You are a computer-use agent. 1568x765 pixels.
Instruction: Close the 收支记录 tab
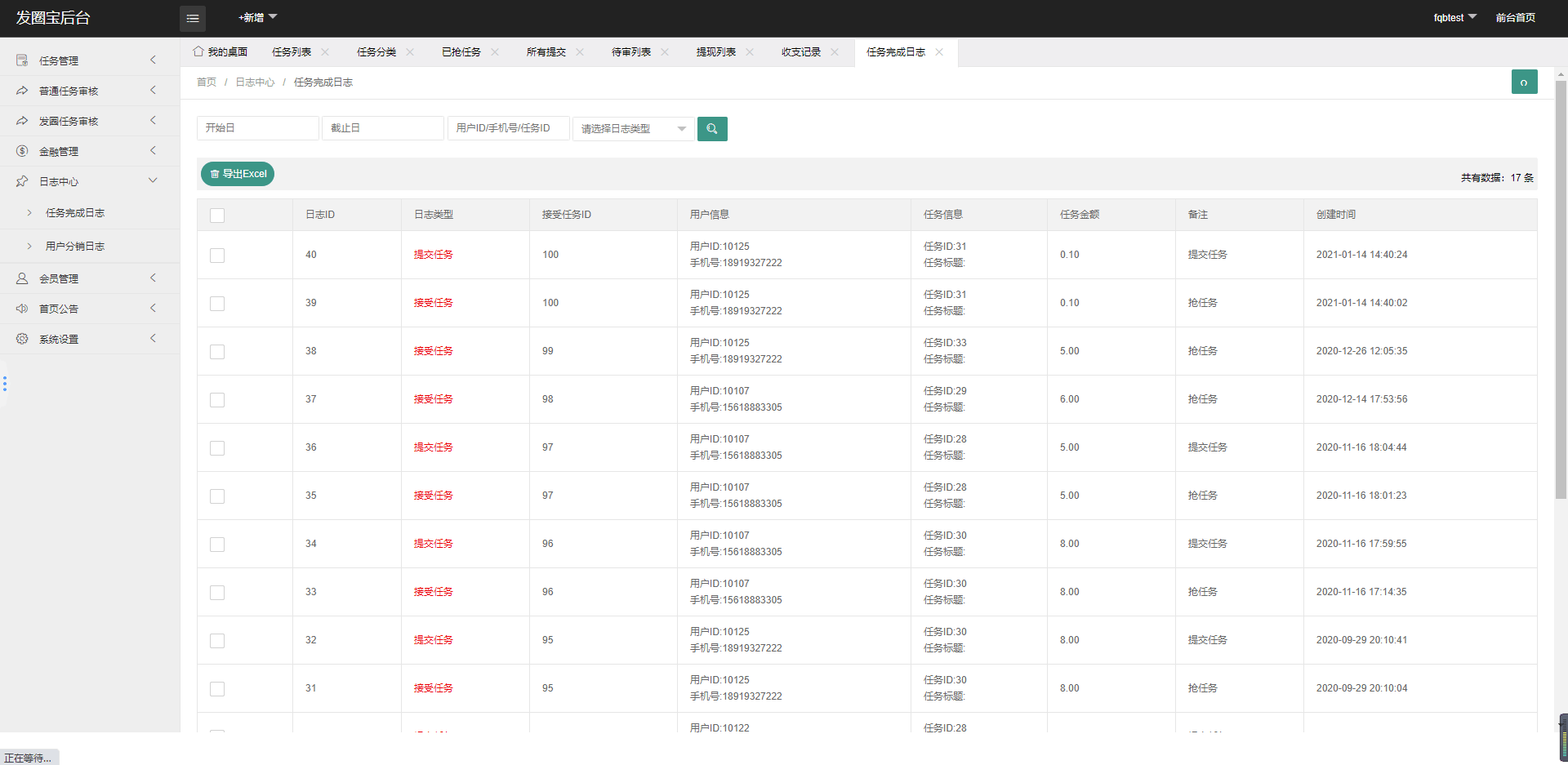pyautogui.click(x=835, y=52)
